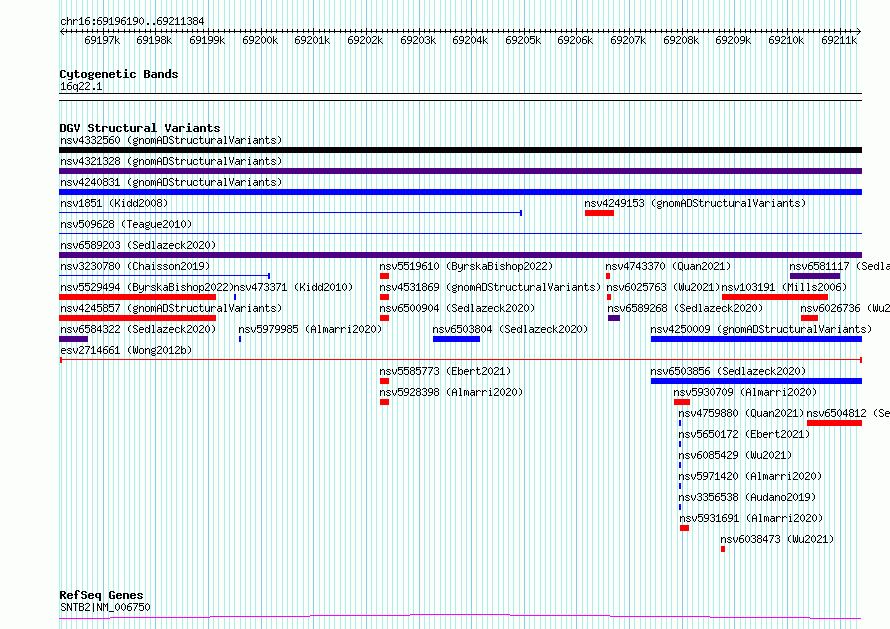This screenshot has height=629, width=890.
Task: Click the nsv5931691 red variant bar
Action: 685,528
